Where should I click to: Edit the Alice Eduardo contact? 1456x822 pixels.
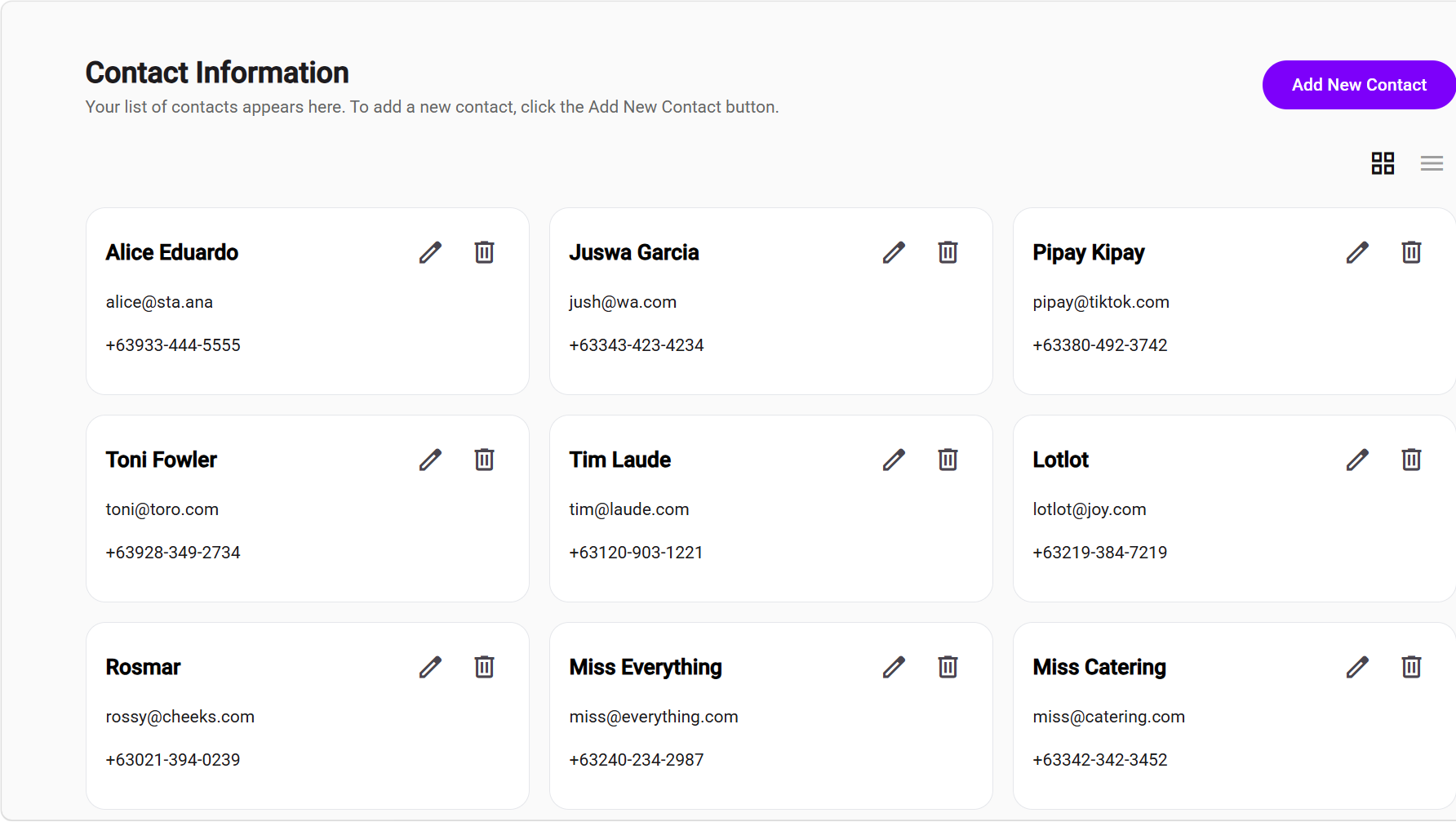[x=430, y=252]
